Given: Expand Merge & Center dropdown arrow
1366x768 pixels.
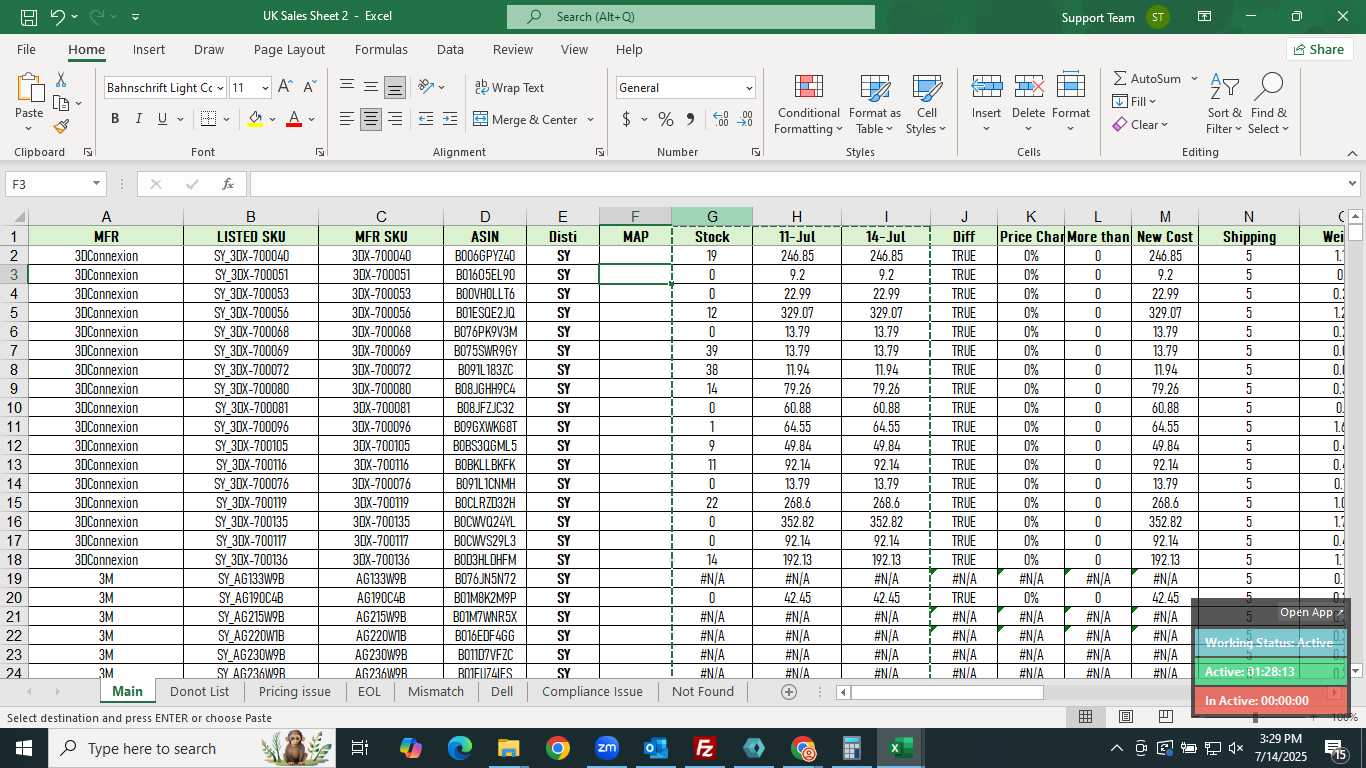Looking at the screenshot, I should [x=590, y=119].
